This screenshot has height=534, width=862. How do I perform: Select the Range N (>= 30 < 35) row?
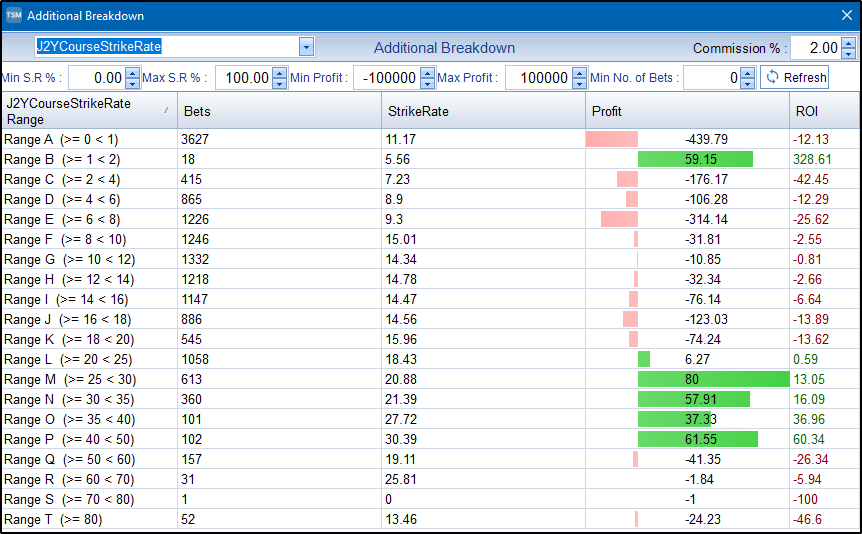click(x=430, y=399)
